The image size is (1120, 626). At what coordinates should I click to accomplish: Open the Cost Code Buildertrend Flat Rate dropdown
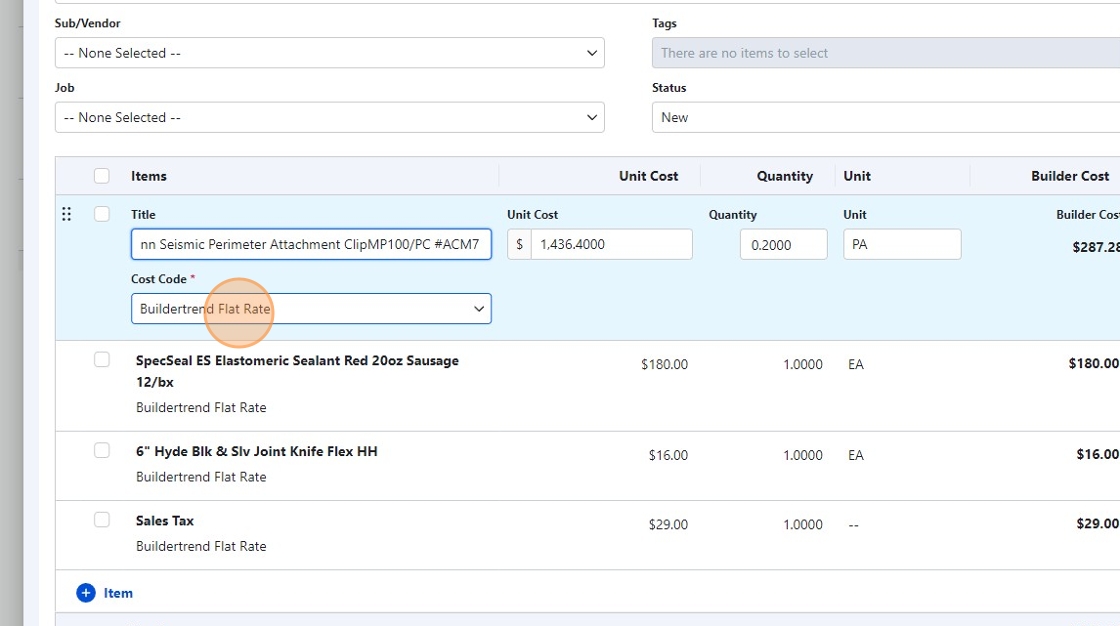[x=311, y=309]
